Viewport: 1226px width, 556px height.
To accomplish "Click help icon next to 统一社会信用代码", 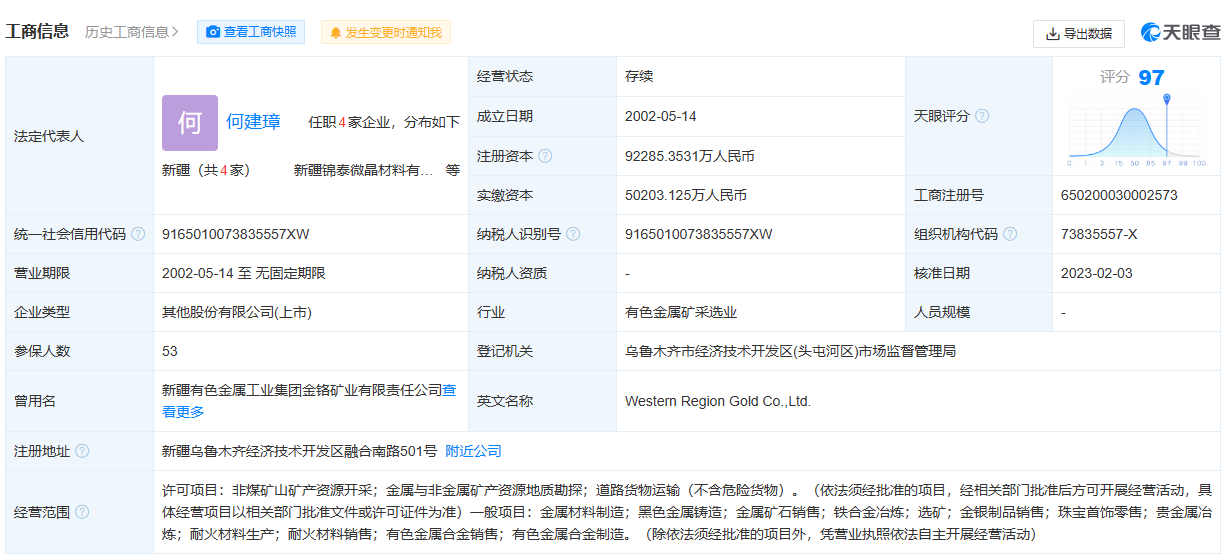I will pos(138,234).
